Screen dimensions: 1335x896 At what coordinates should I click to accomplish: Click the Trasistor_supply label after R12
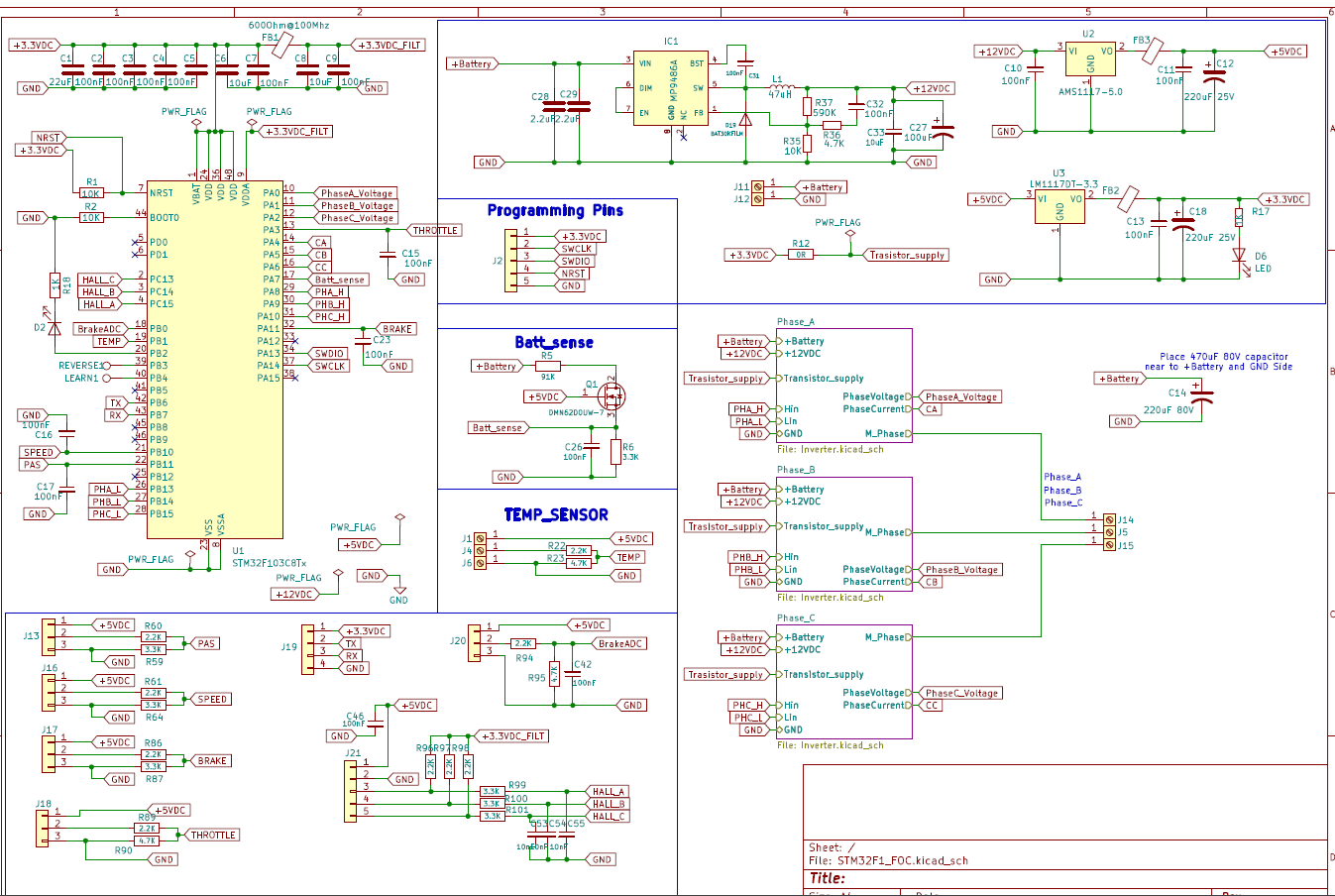point(908,255)
